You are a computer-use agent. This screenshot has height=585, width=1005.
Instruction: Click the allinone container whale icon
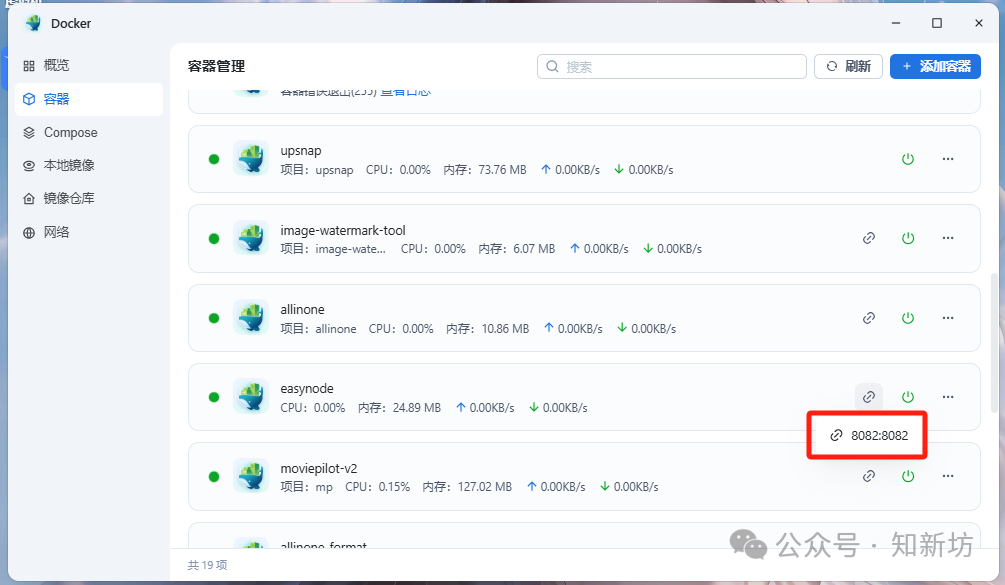tap(251, 317)
